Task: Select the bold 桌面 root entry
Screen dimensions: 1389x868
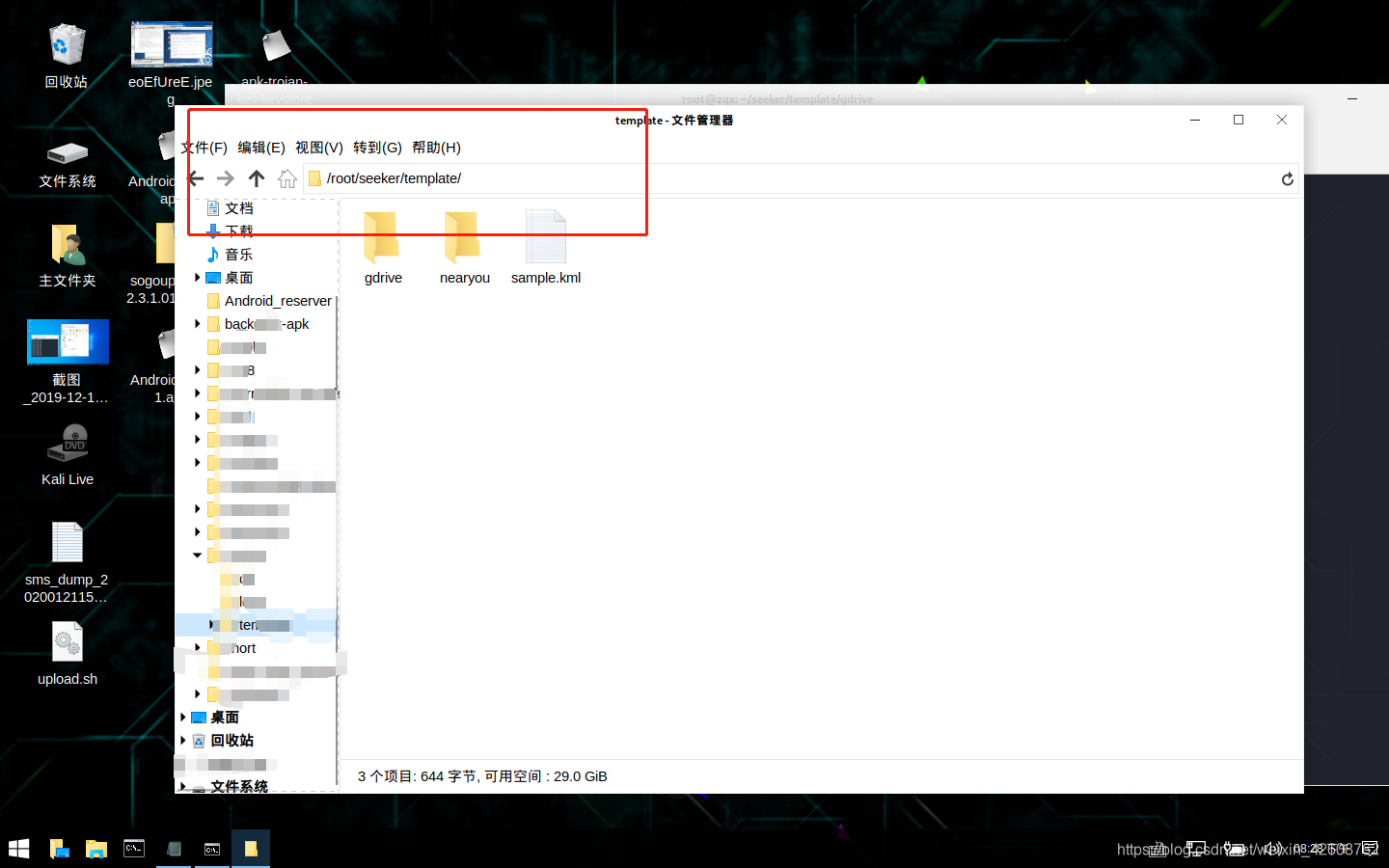Action: (x=225, y=718)
